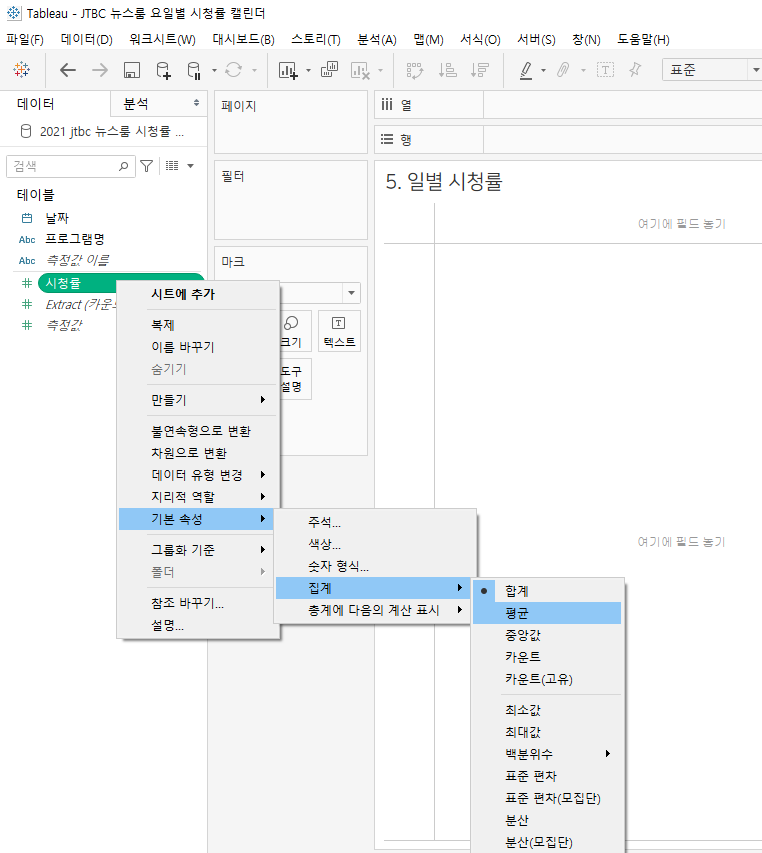Click the 5. 일별 시청률 sheet title

pyautogui.click(x=444, y=182)
